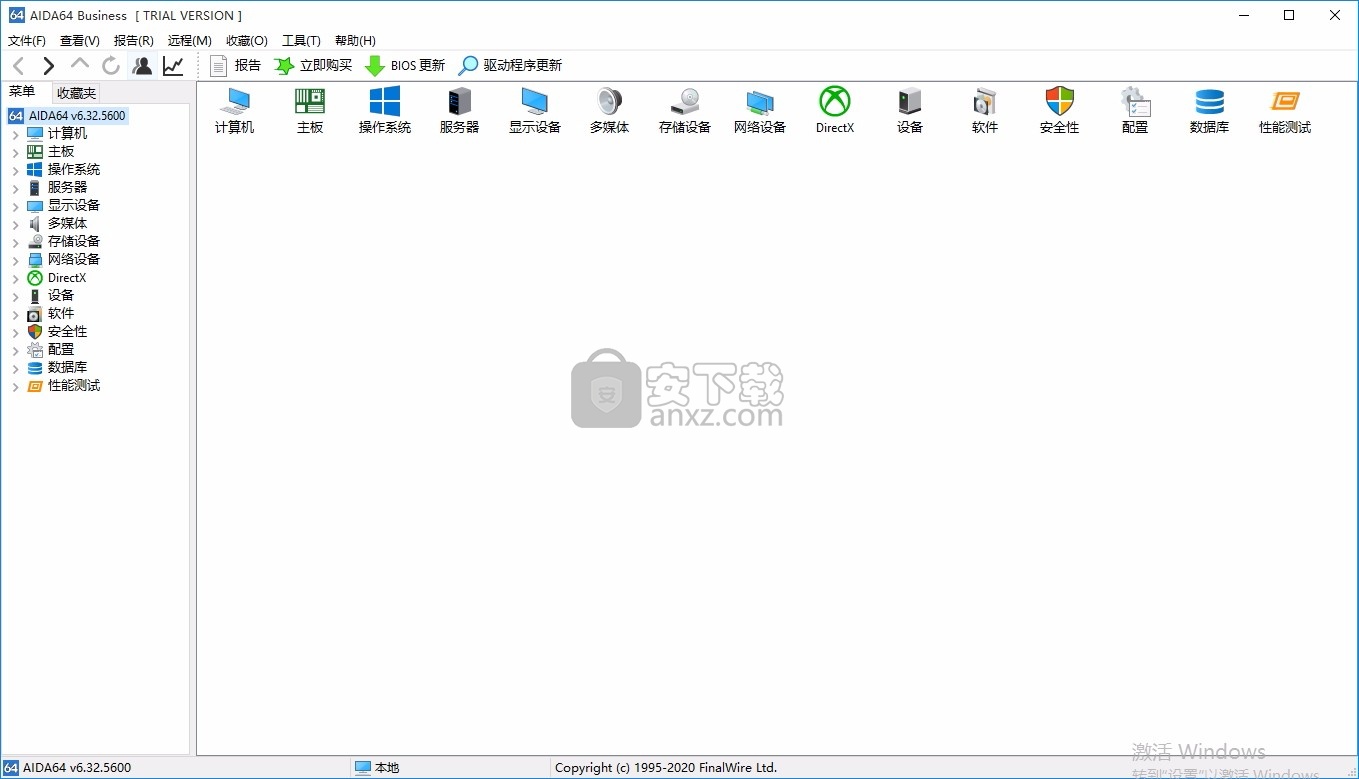Open the 网络设备 icon in main pane
The width and height of the screenshot is (1359, 779).
[760, 110]
